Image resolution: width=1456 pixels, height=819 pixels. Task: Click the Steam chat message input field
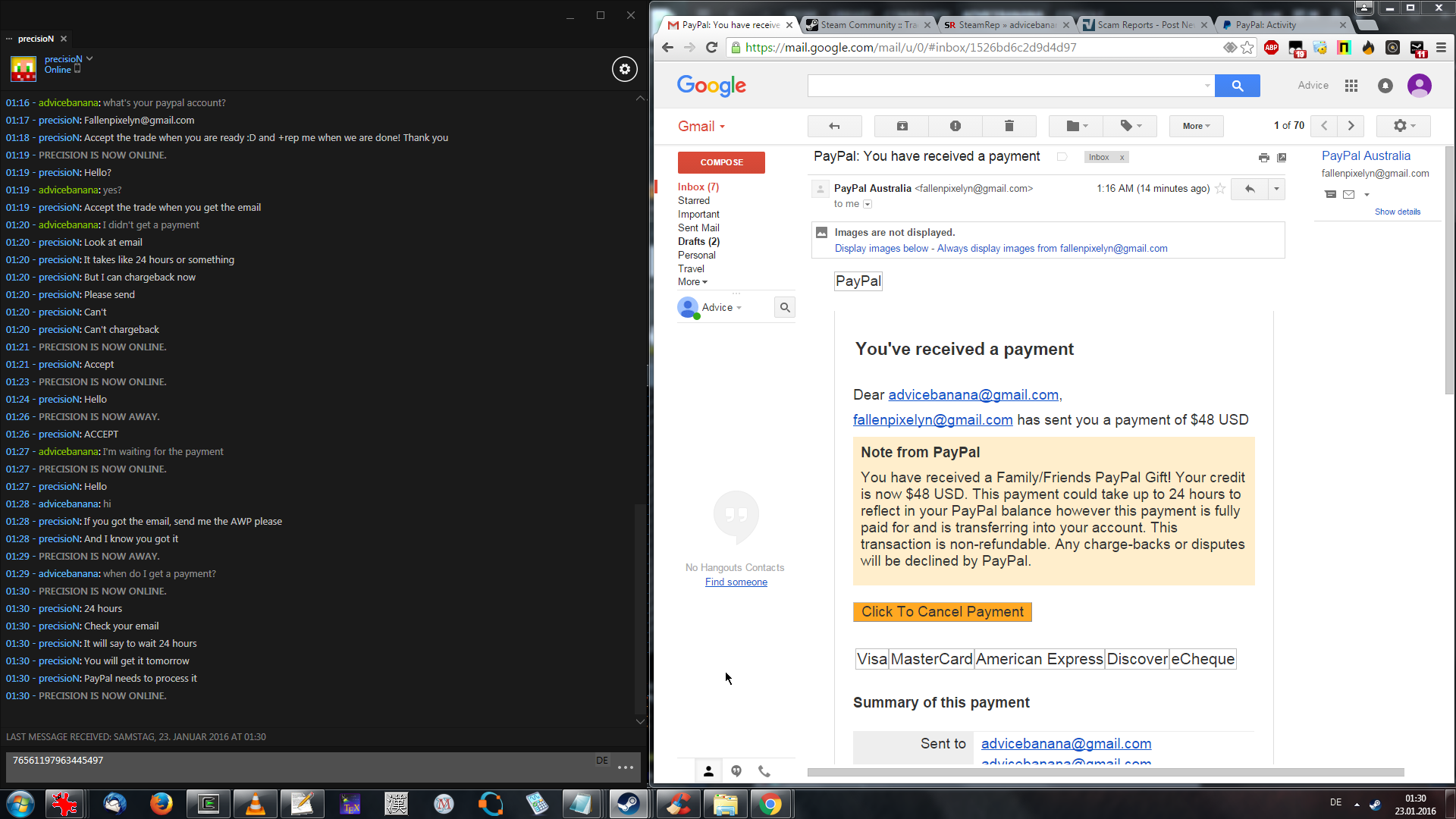click(x=303, y=767)
